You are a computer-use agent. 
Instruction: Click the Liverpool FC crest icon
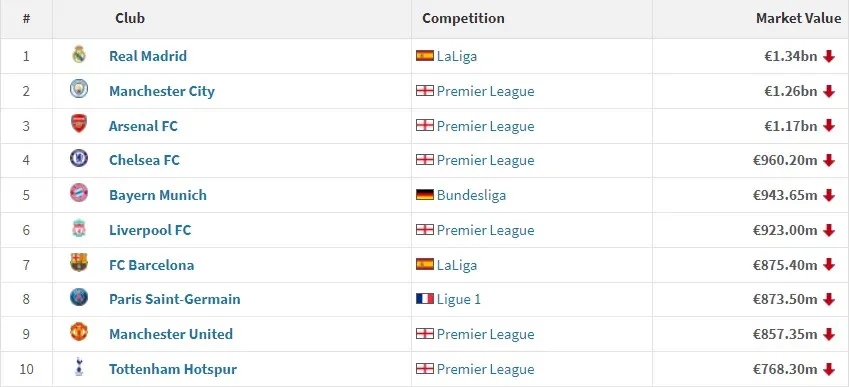[x=79, y=228]
